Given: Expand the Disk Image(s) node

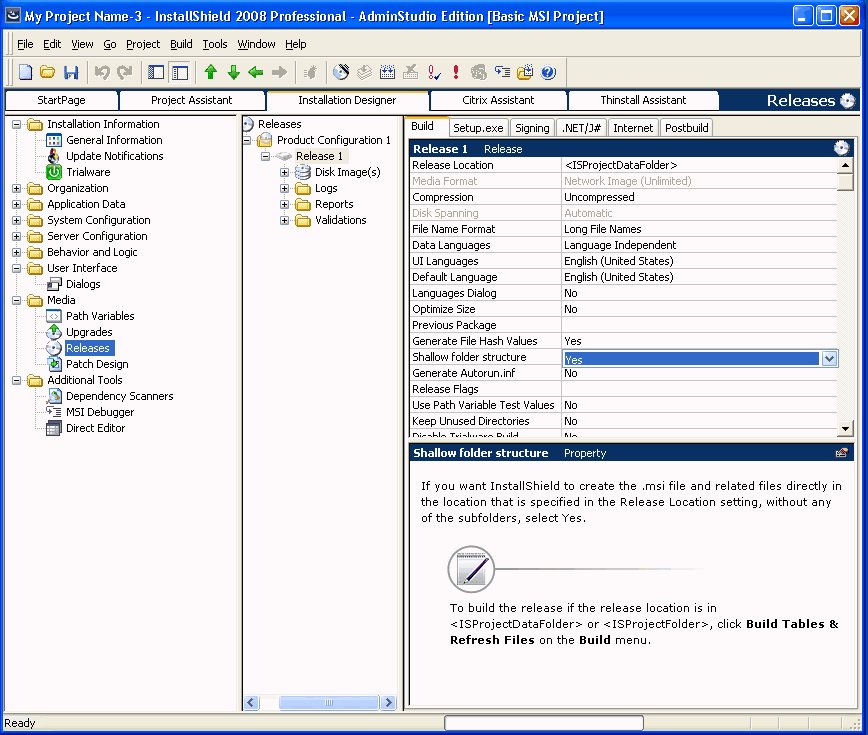Looking at the screenshot, I should [285, 172].
